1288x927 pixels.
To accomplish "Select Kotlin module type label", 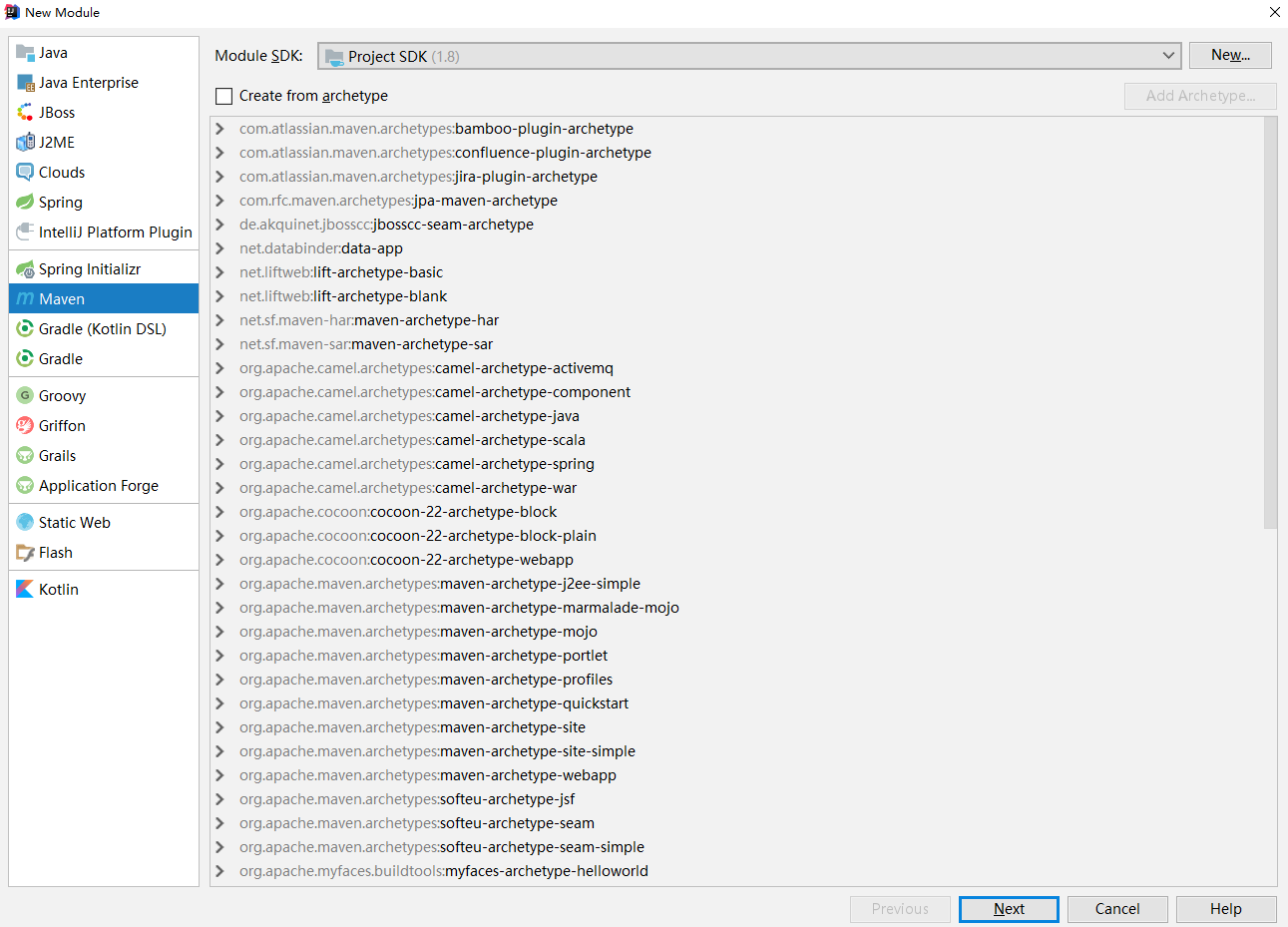I will (x=59, y=590).
